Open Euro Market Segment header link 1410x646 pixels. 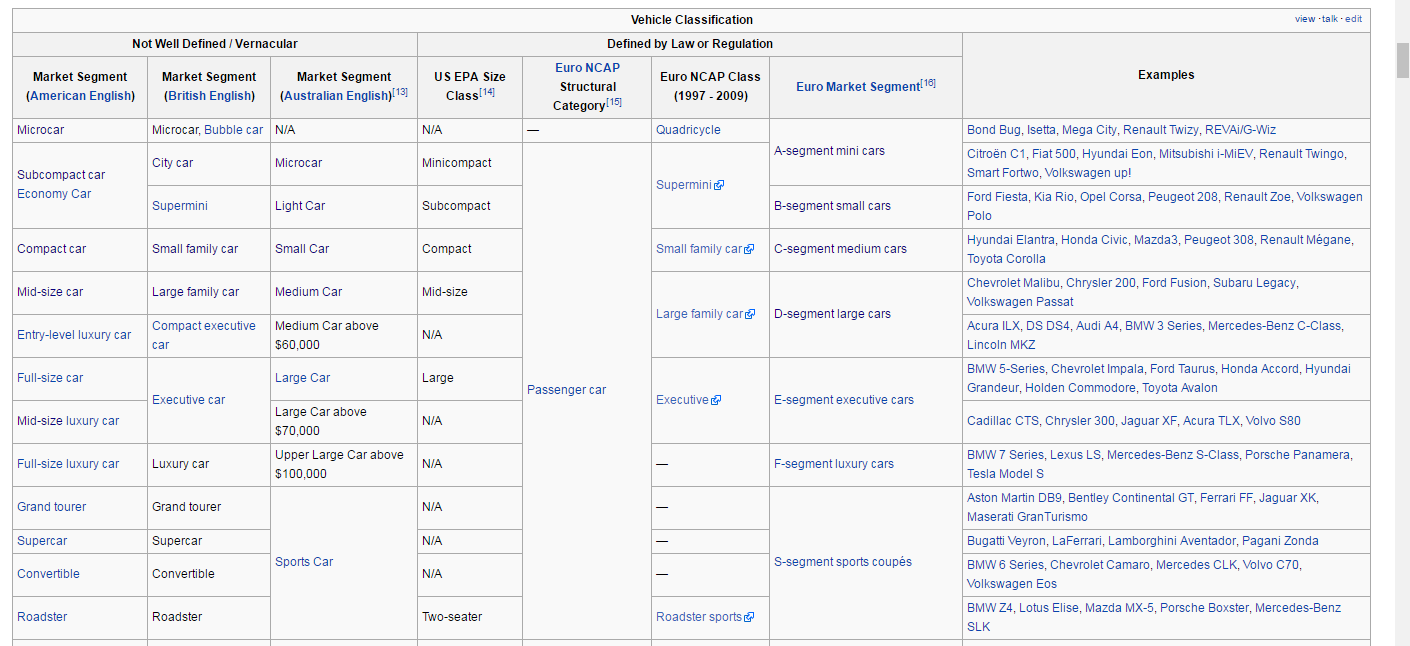pyautogui.click(x=858, y=87)
